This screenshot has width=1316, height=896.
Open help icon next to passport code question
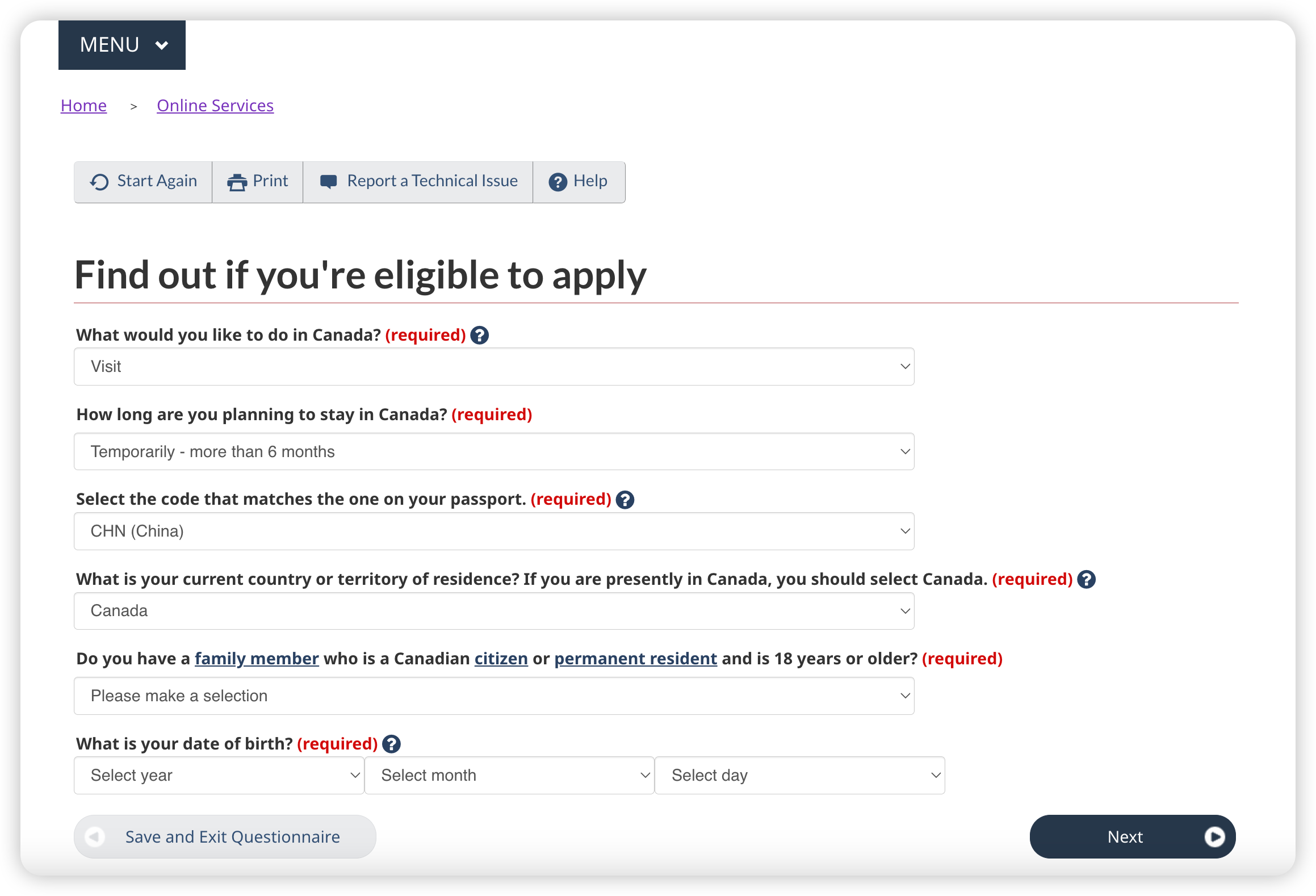(x=625, y=500)
